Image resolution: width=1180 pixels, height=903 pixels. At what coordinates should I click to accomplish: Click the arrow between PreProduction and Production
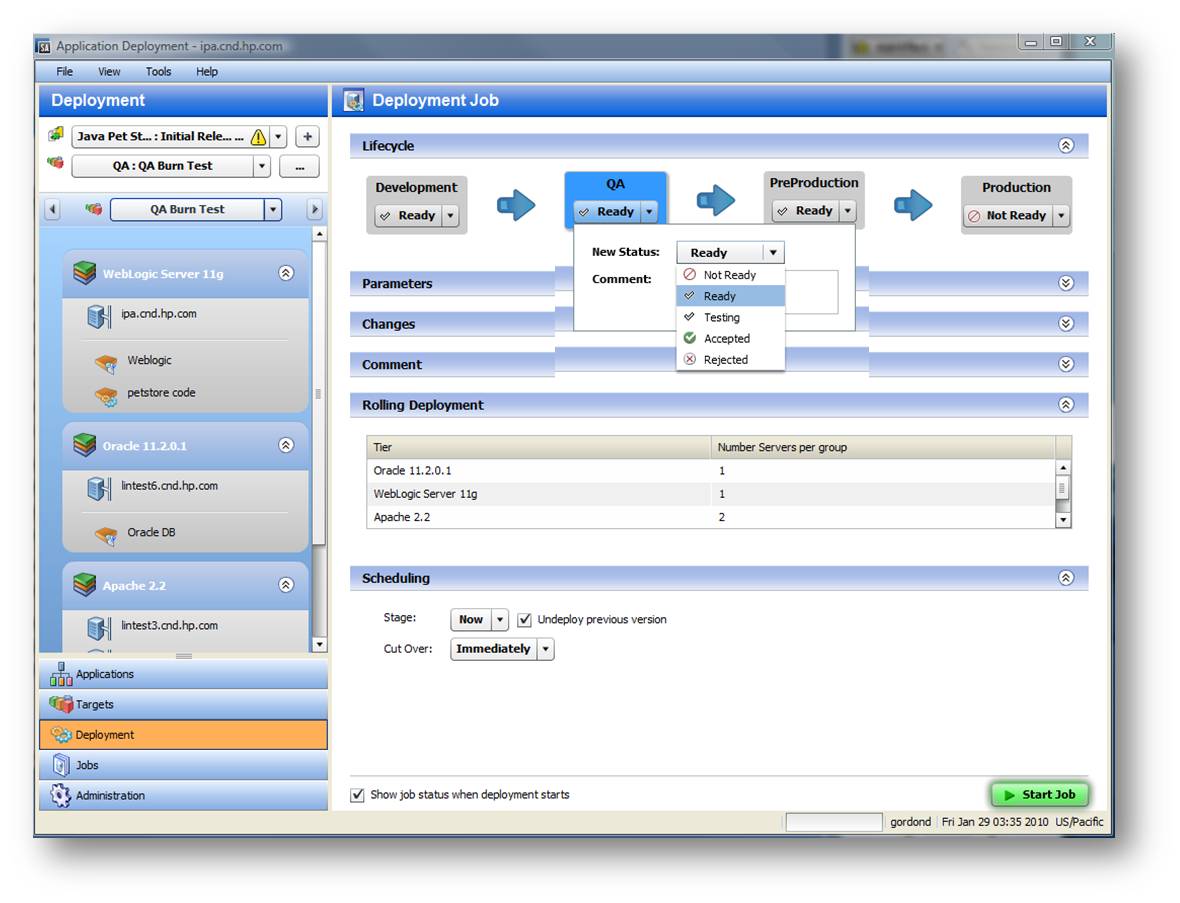point(913,204)
